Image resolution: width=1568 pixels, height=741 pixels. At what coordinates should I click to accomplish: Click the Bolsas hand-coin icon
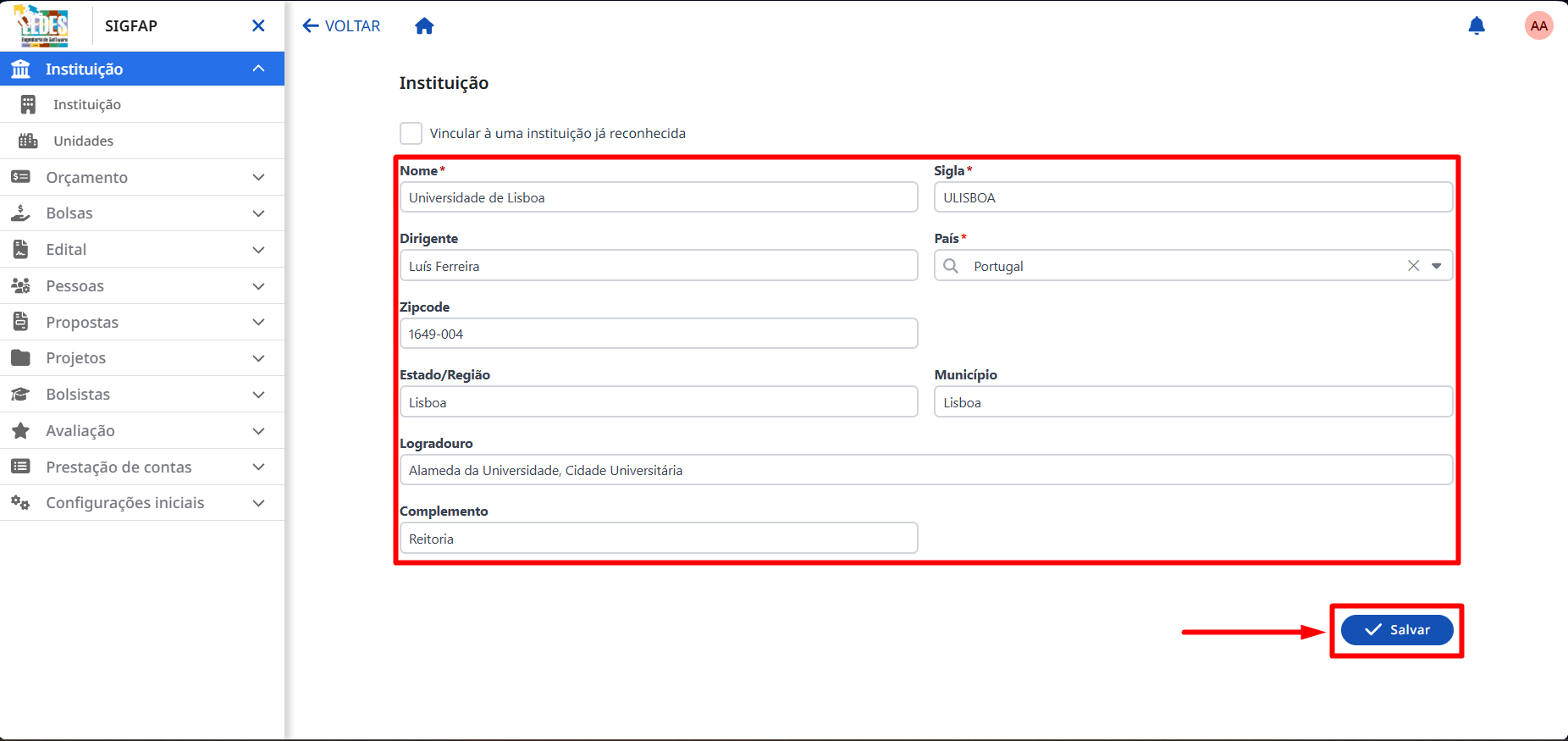coord(21,213)
